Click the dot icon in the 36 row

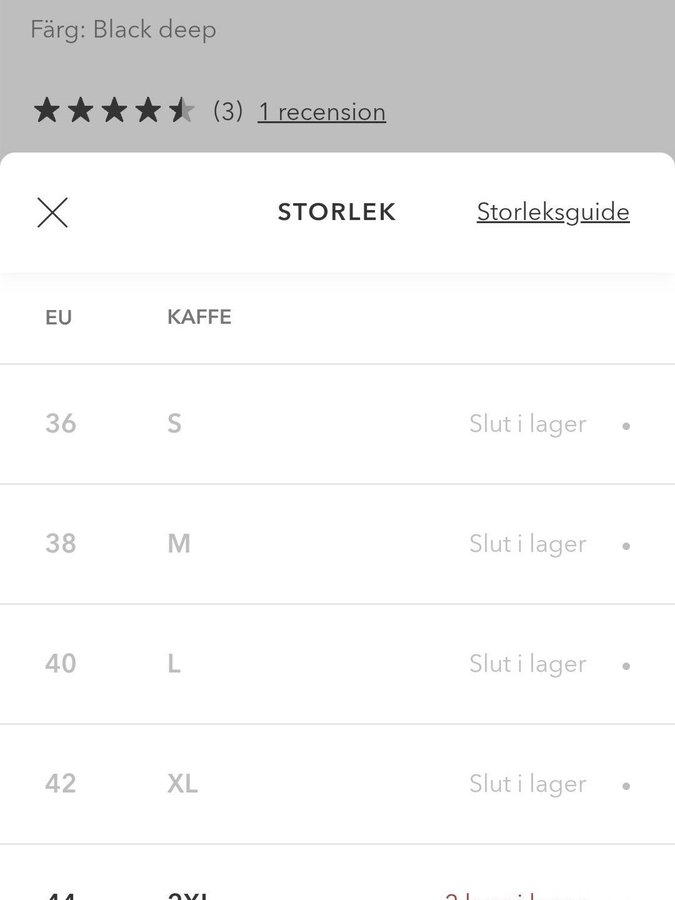626,425
